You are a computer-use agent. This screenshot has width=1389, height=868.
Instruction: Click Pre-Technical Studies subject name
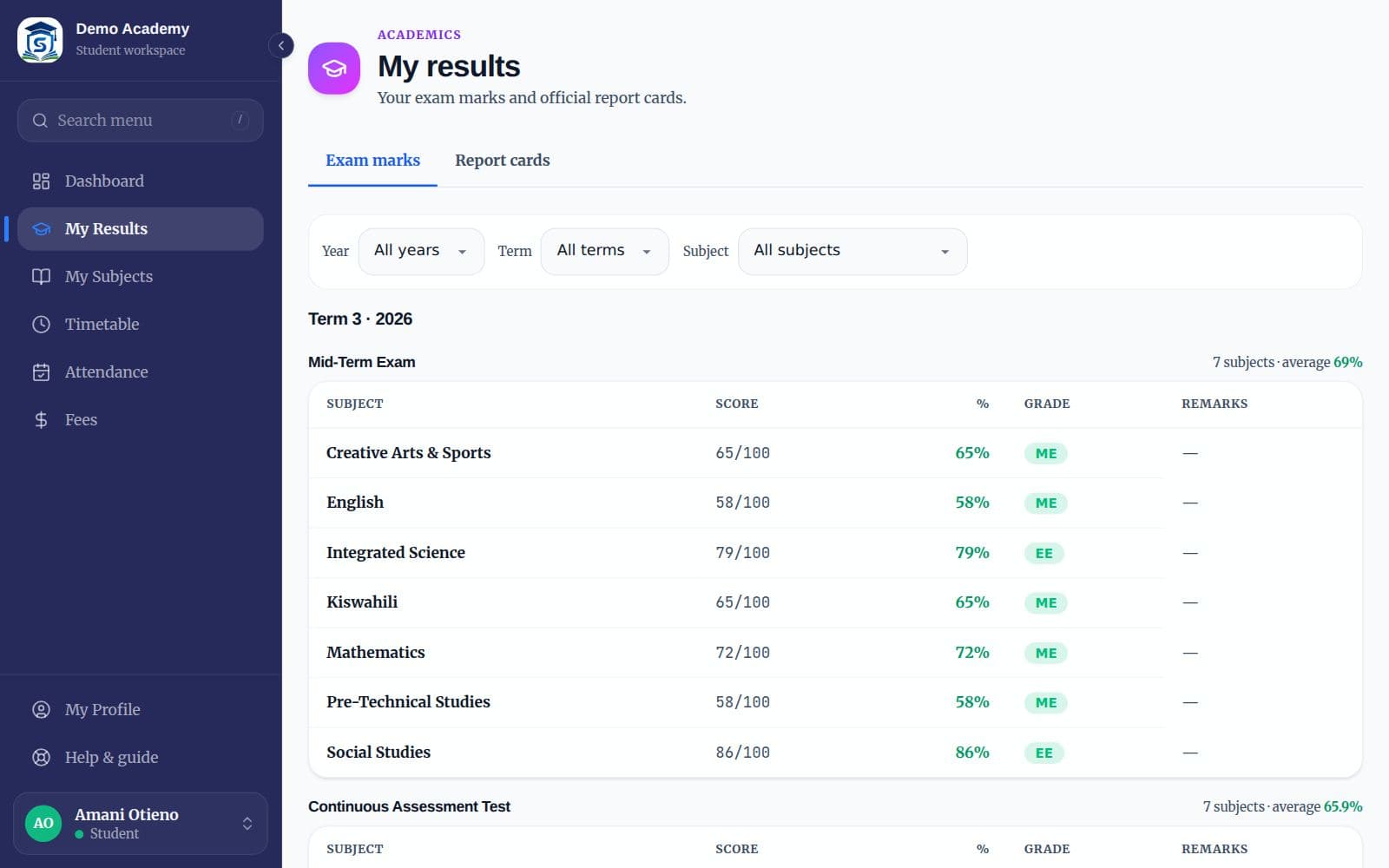point(408,701)
